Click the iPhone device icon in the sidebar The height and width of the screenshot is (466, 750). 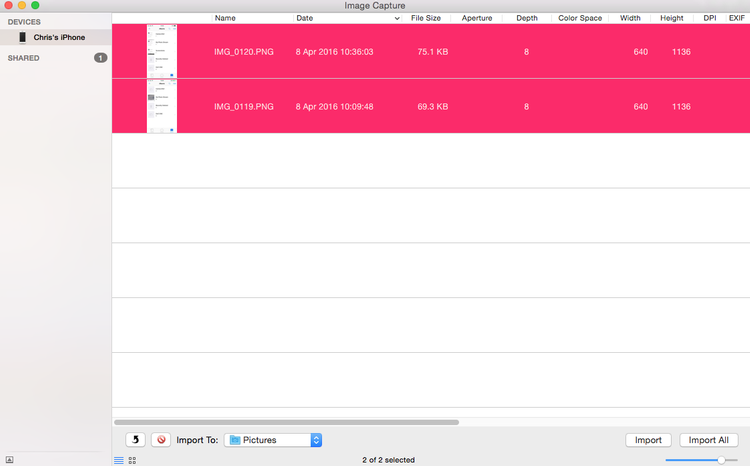pos(22,37)
